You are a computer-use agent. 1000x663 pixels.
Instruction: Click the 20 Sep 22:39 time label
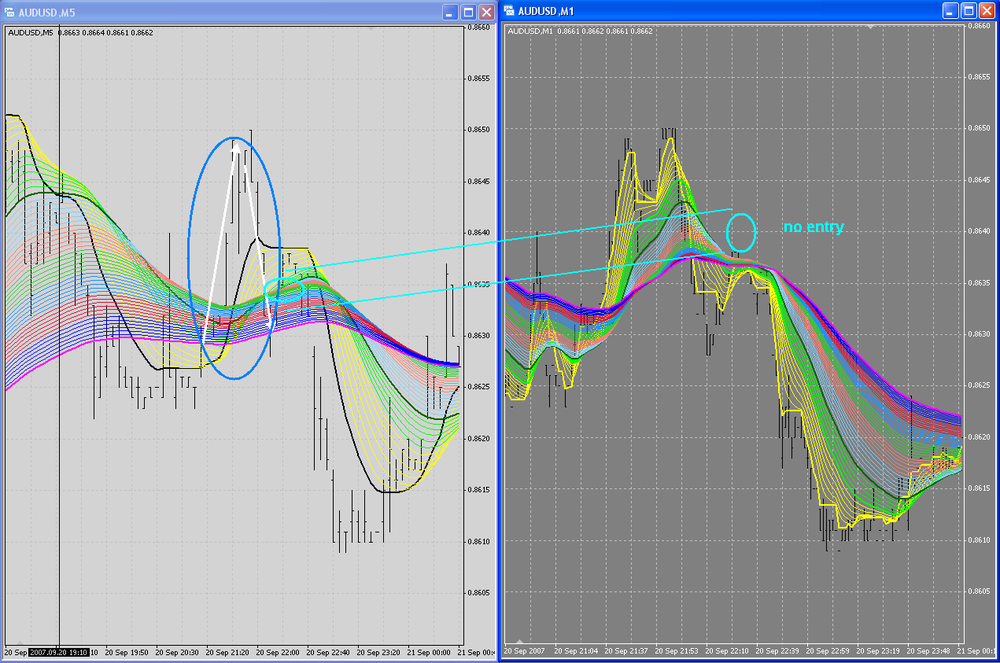(777, 651)
